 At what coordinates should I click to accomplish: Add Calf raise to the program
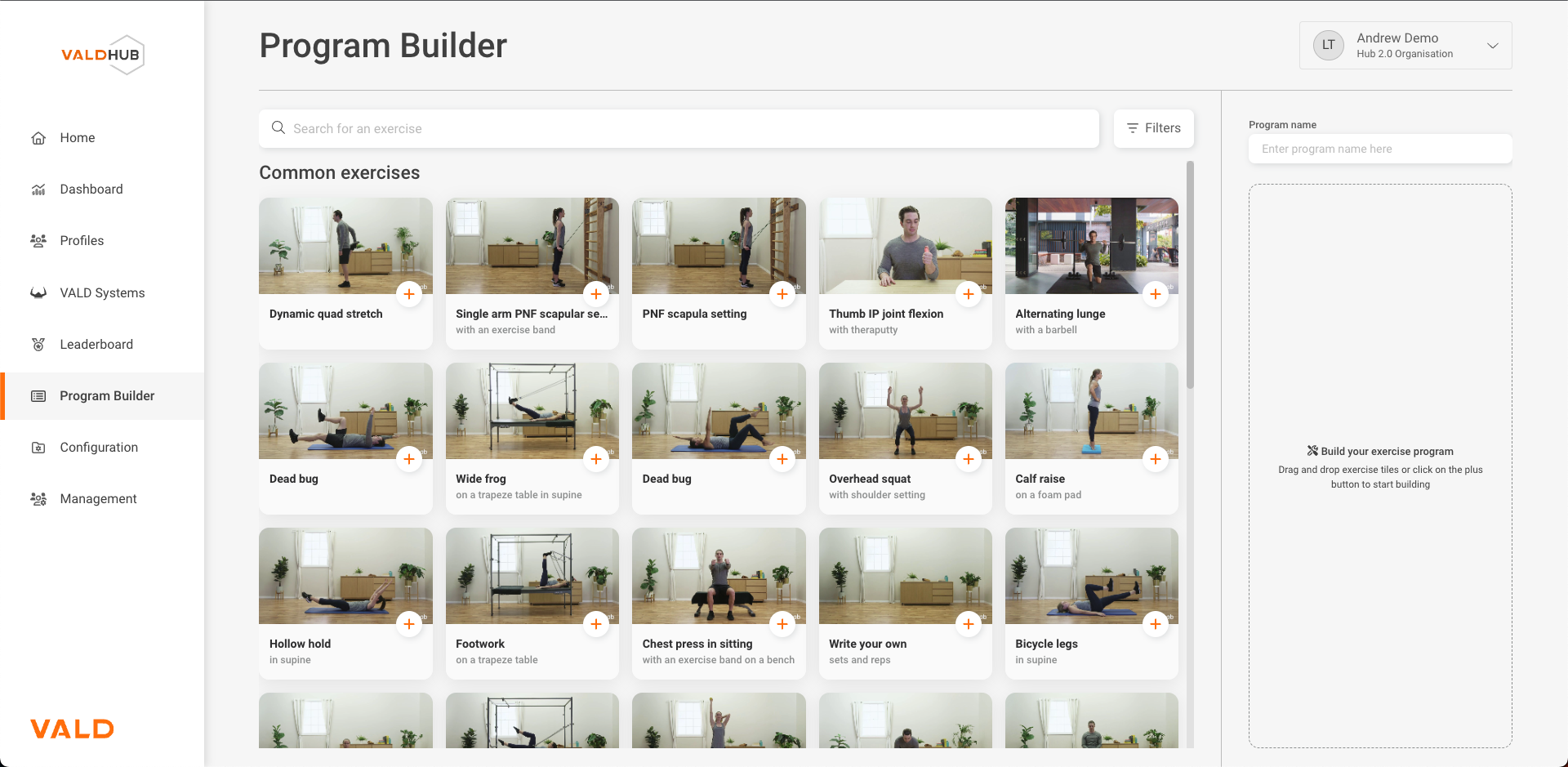1156,459
